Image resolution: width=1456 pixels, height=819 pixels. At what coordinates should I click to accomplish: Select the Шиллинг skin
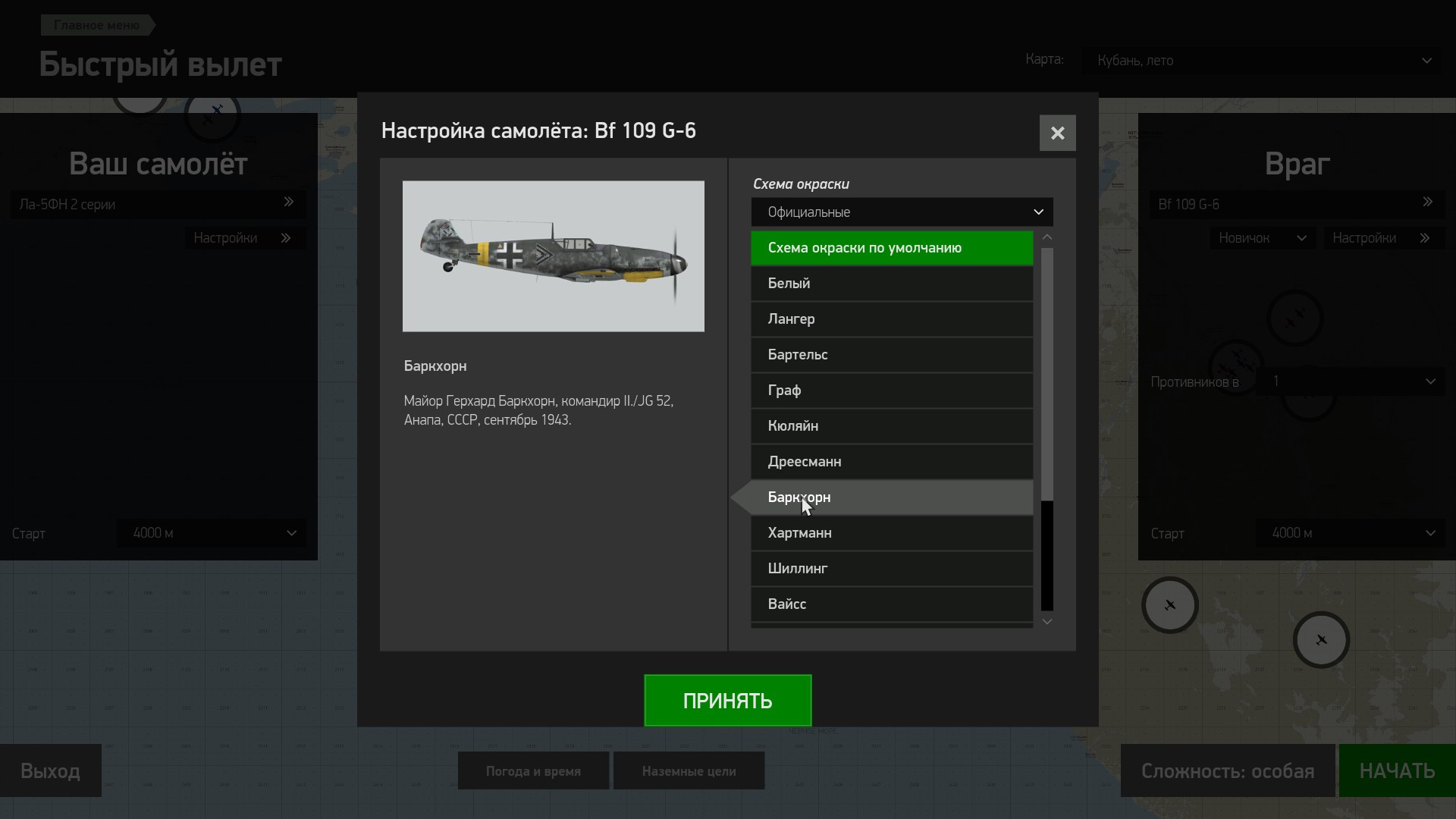pos(892,569)
